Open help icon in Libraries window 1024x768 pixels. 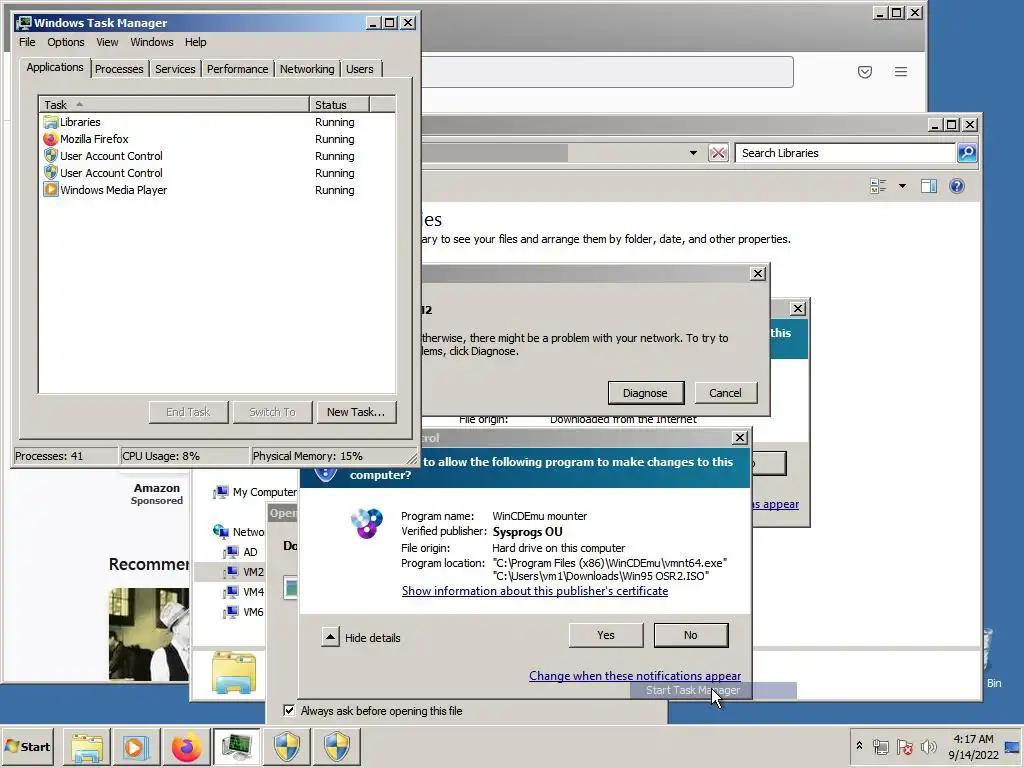point(957,186)
